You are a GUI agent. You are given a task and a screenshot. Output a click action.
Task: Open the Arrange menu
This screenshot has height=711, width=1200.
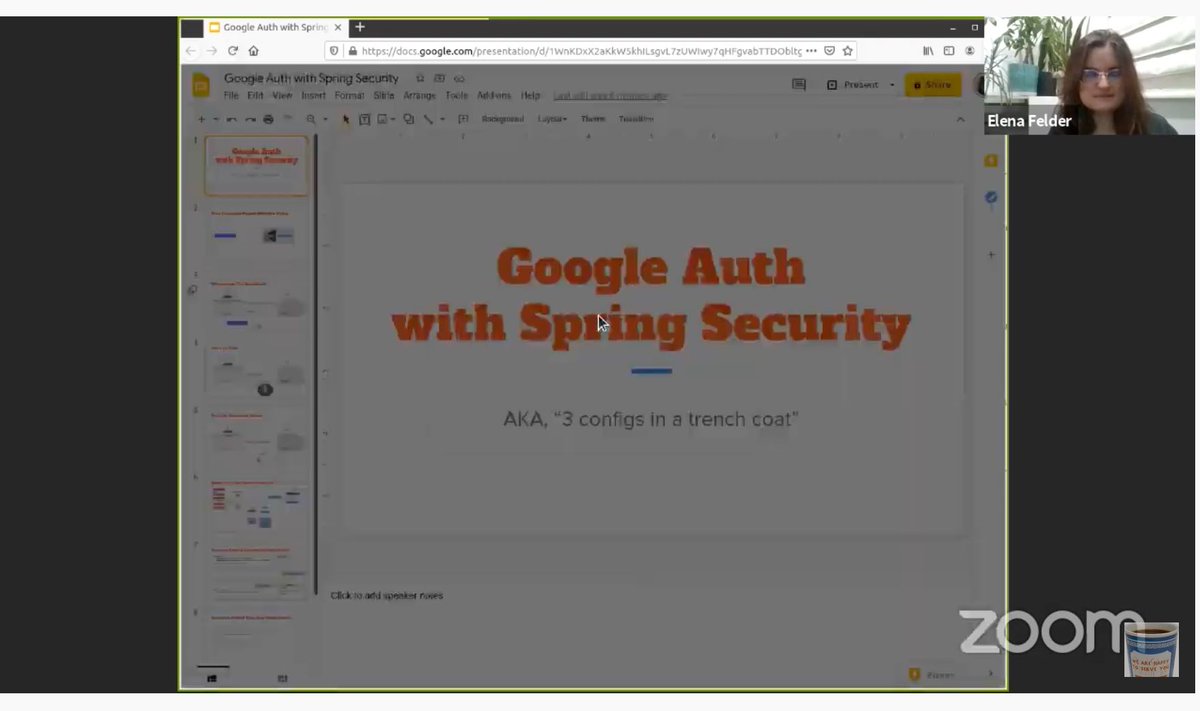(419, 96)
